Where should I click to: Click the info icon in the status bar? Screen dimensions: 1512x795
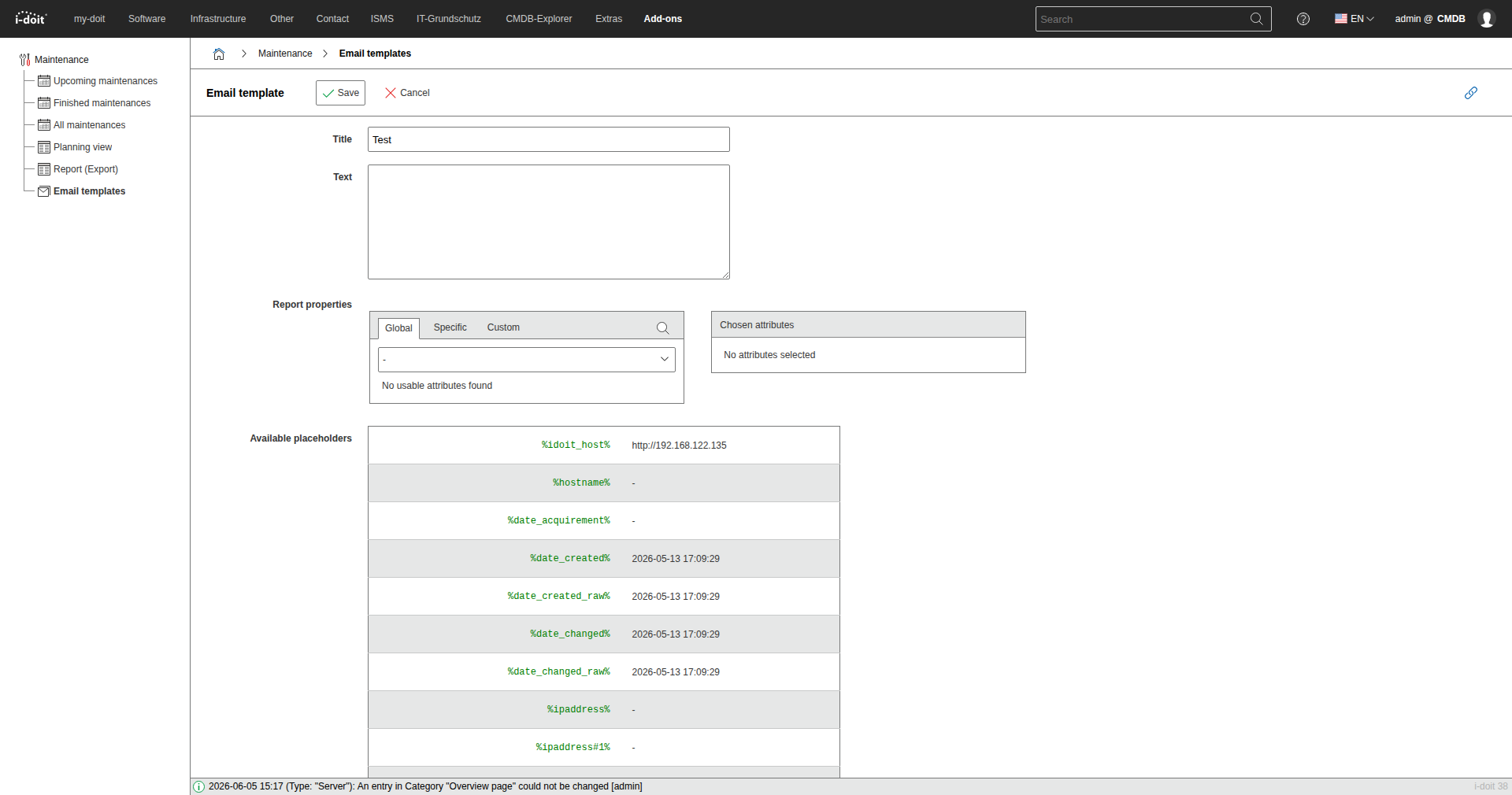(199, 786)
